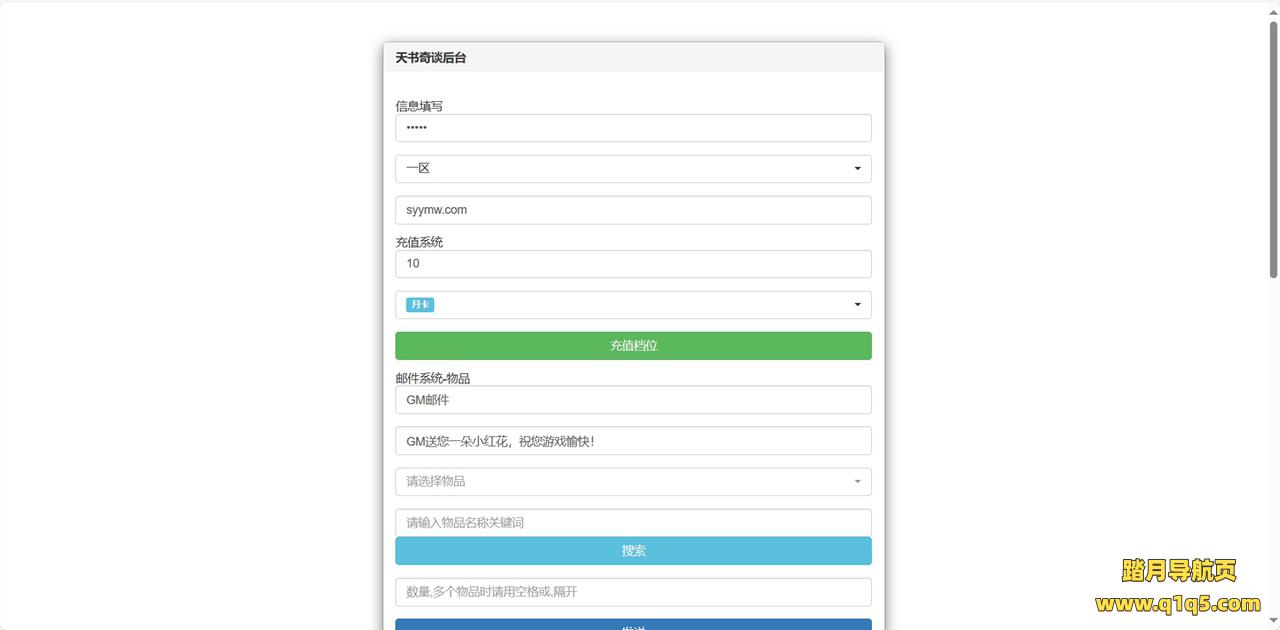The image size is (1280, 630).
Task: Click the recharge amount field showing 10
Action: [633, 264]
